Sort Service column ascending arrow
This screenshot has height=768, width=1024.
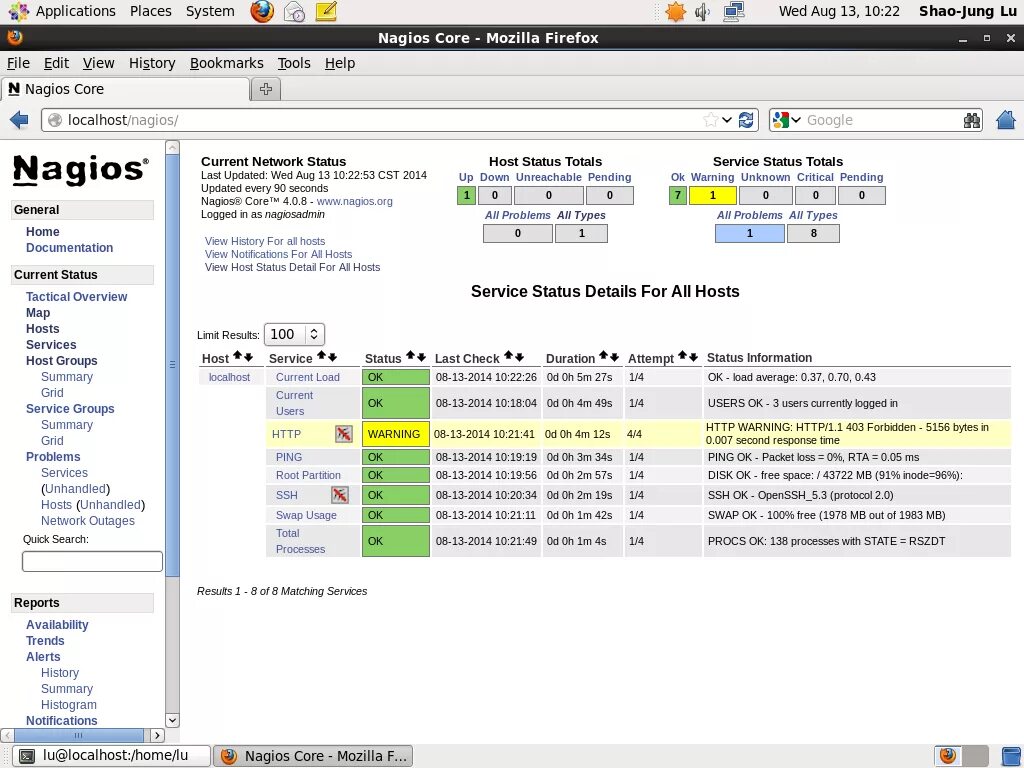pyautogui.click(x=321, y=356)
